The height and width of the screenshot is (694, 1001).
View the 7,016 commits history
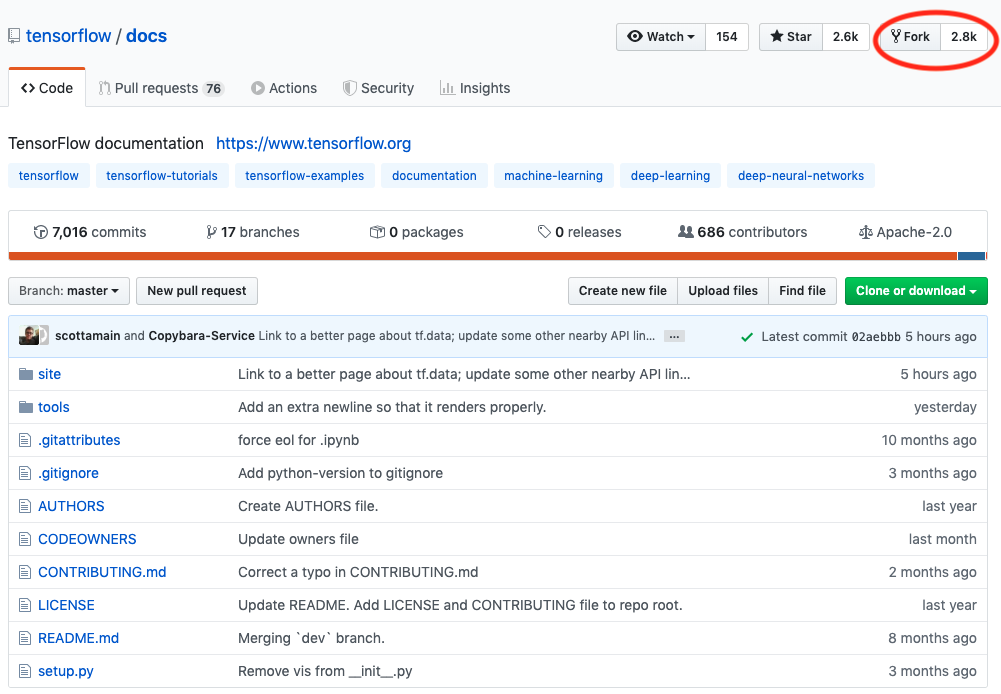[x=89, y=232]
